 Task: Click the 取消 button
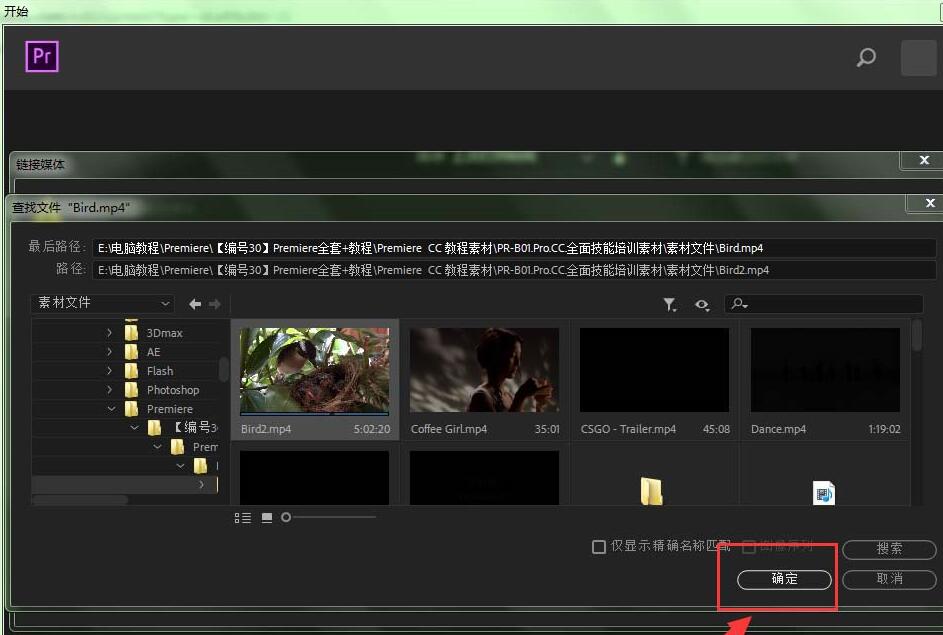[889, 579]
